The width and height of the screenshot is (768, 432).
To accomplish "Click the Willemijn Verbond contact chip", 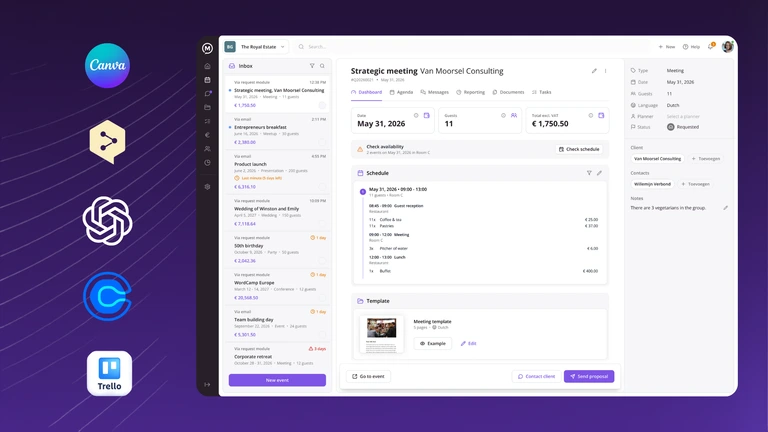I will coord(652,184).
